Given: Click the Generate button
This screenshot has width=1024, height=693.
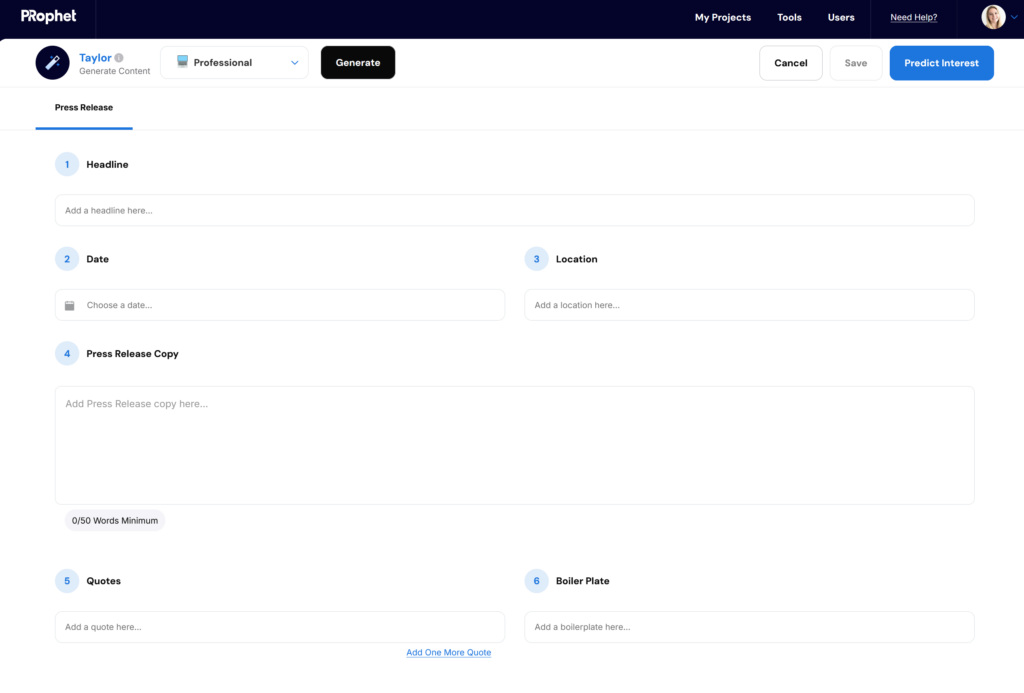Looking at the screenshot, I should coord(358,63).
